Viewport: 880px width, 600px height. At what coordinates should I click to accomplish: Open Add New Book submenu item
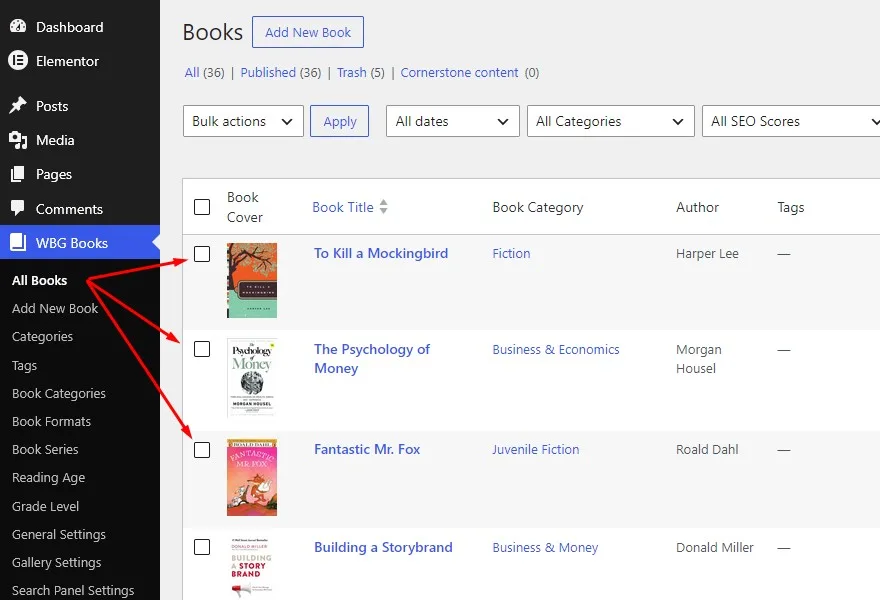coord(55,308)
